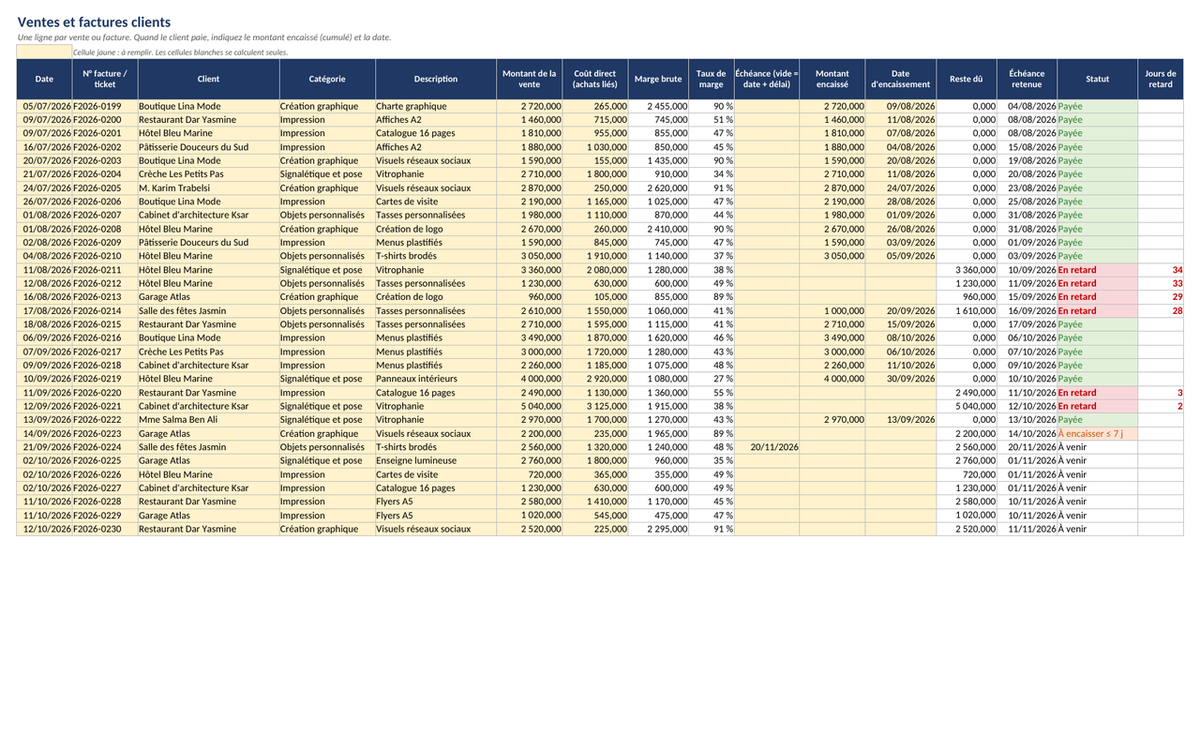Click the yellow legend sample cell above the table
This screenshot has height=750, width=1200.
[44, 51]
